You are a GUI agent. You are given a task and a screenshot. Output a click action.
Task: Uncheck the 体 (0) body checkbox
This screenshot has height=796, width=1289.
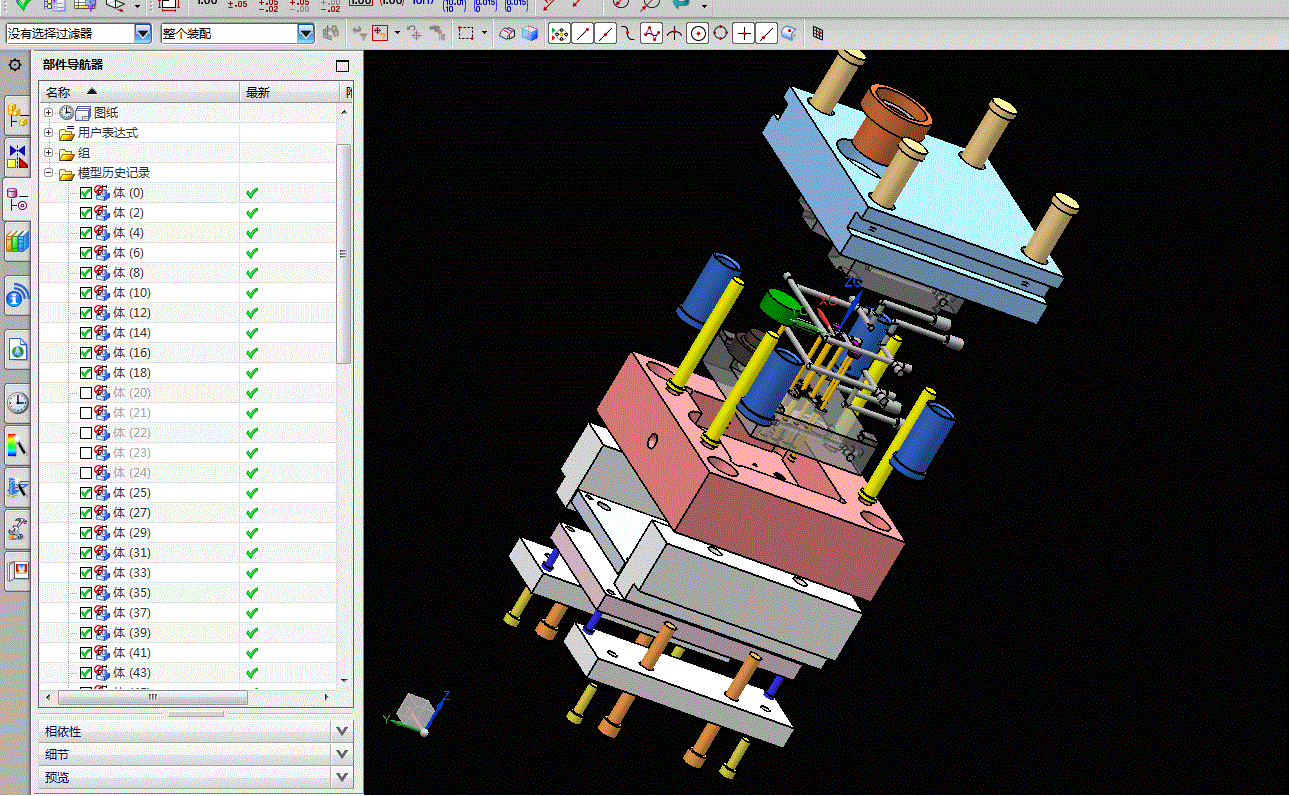(86, 193)
